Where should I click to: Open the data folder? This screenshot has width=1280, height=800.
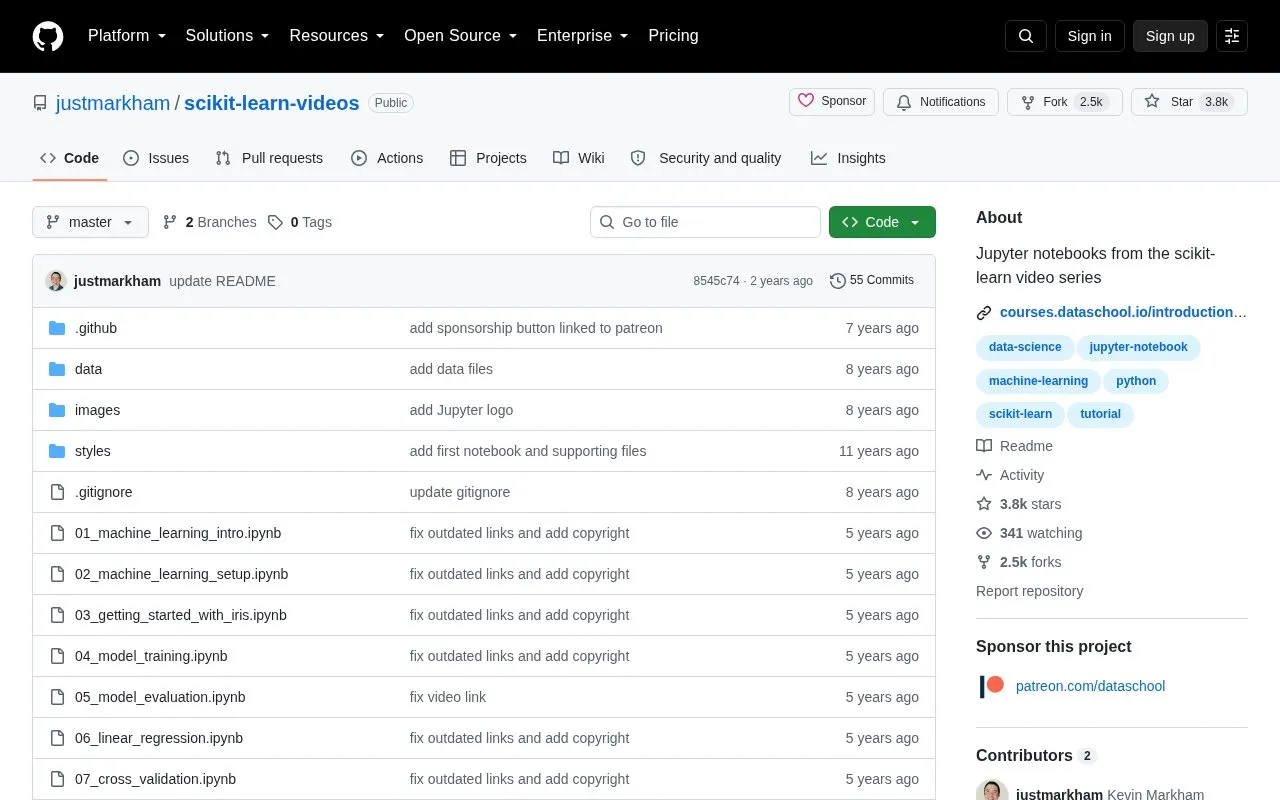click(x=88, y=369)
